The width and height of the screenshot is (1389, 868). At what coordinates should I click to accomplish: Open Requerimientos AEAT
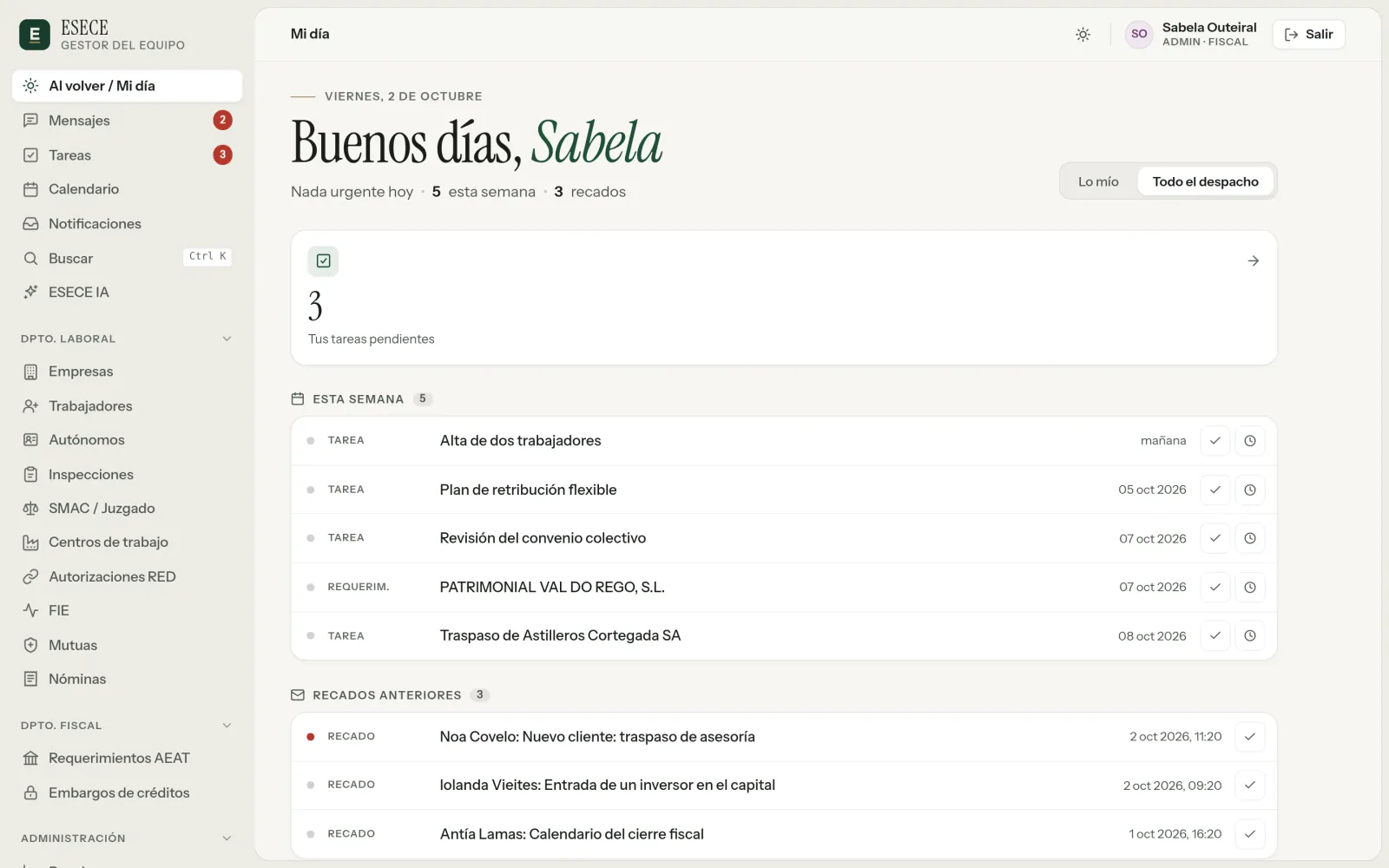tap(127, 759)
